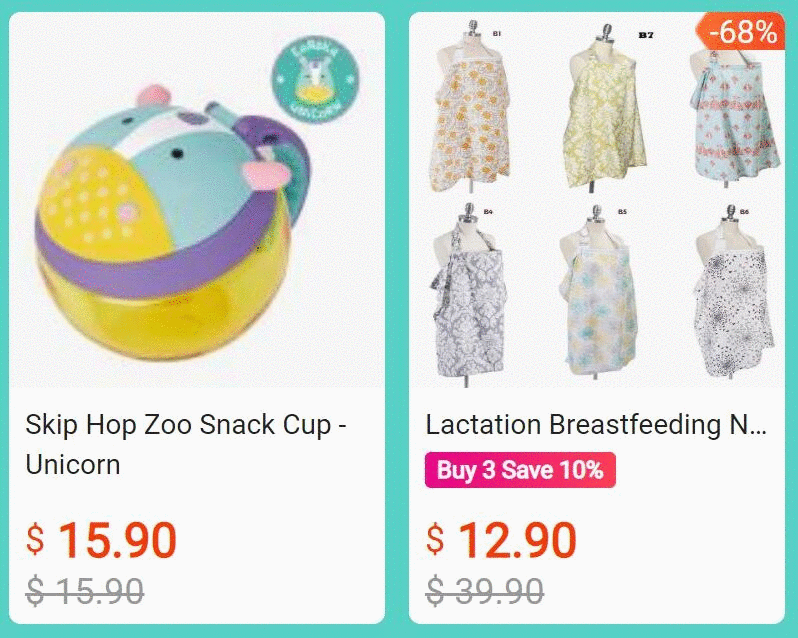Select the blue and pink nursing cover
Image resolution: width=798 pixels, height=638 pixels.
tap(736, 117)
